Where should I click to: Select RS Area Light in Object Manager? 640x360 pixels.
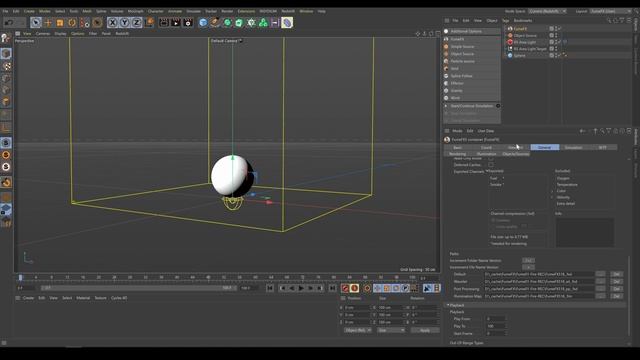tap(524, 42)
